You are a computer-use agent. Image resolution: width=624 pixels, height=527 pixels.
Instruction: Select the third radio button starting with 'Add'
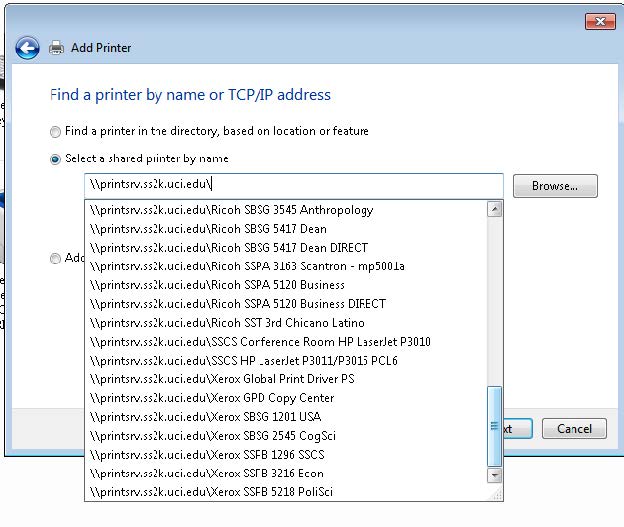(x=55, y=258)
